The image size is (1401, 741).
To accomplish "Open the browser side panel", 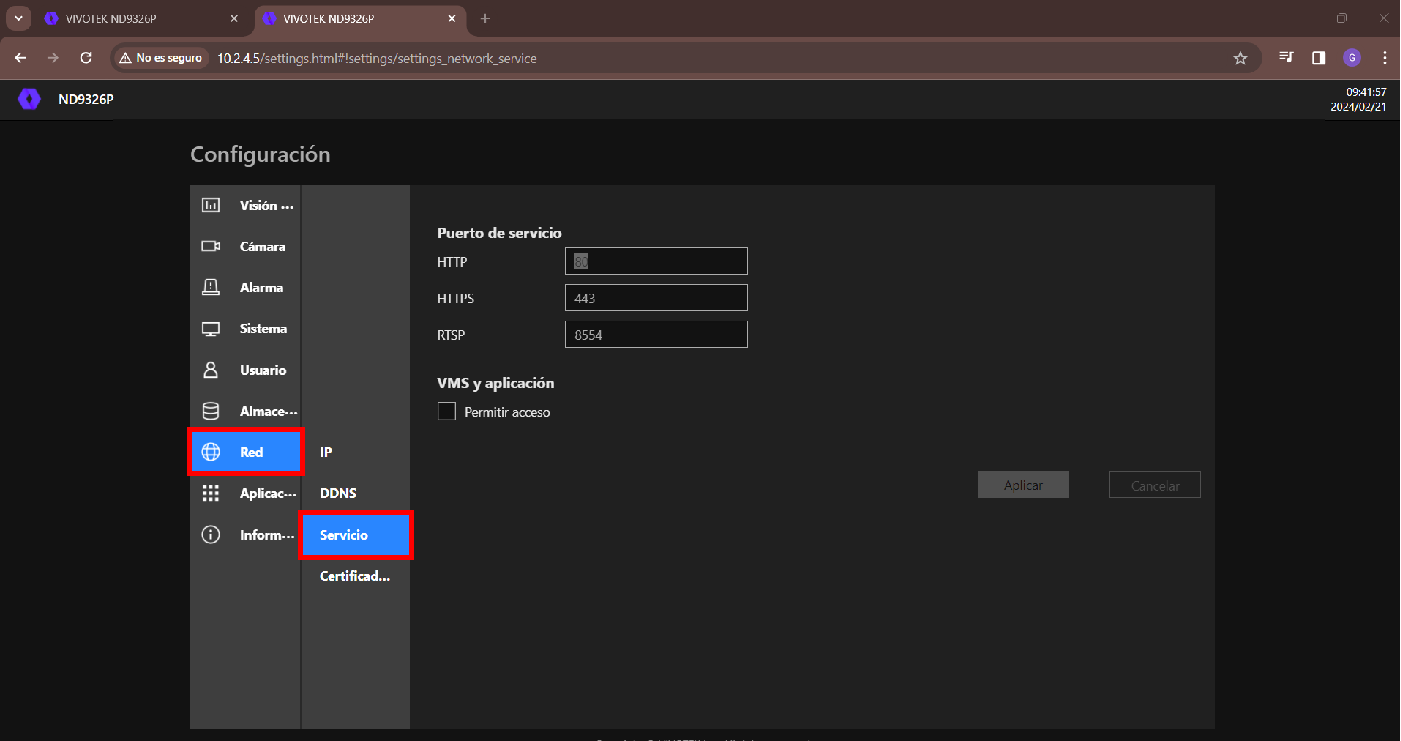I will point(1319,58).
